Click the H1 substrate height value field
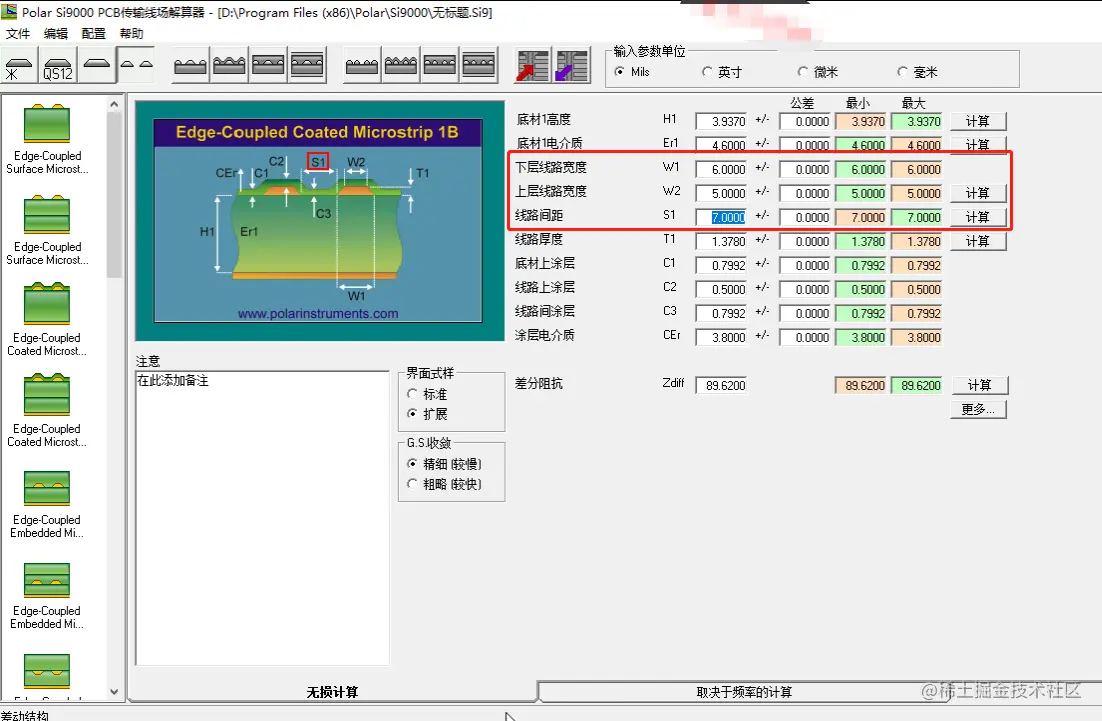 coord(721,122)
